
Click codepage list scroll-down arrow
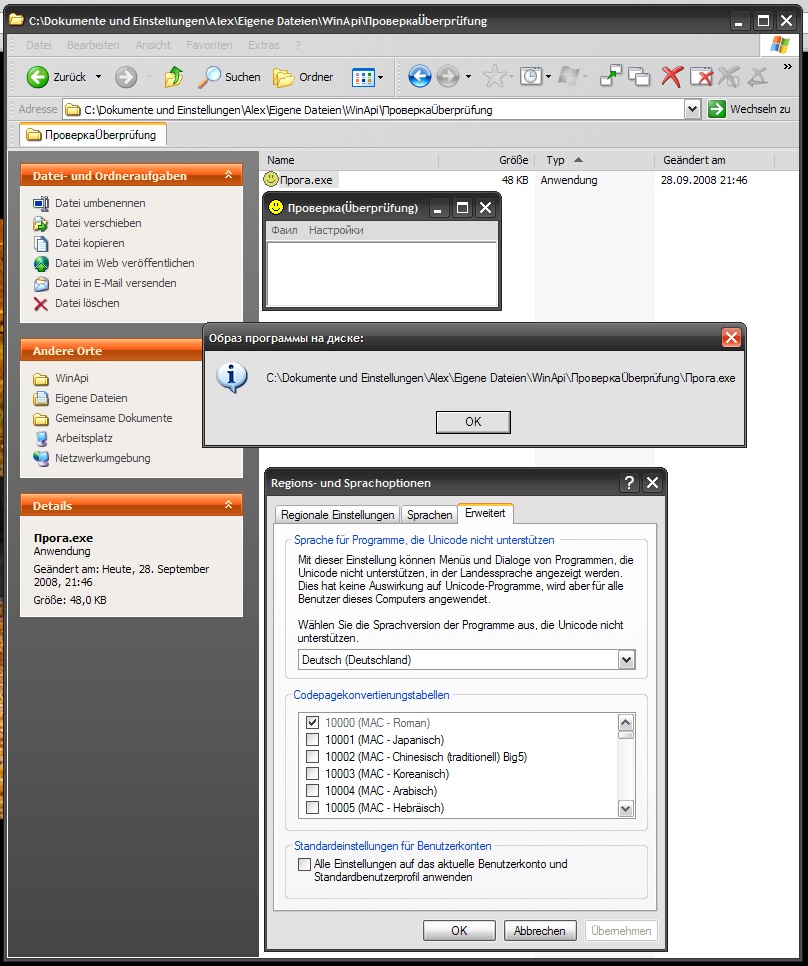tap(626, 809)
